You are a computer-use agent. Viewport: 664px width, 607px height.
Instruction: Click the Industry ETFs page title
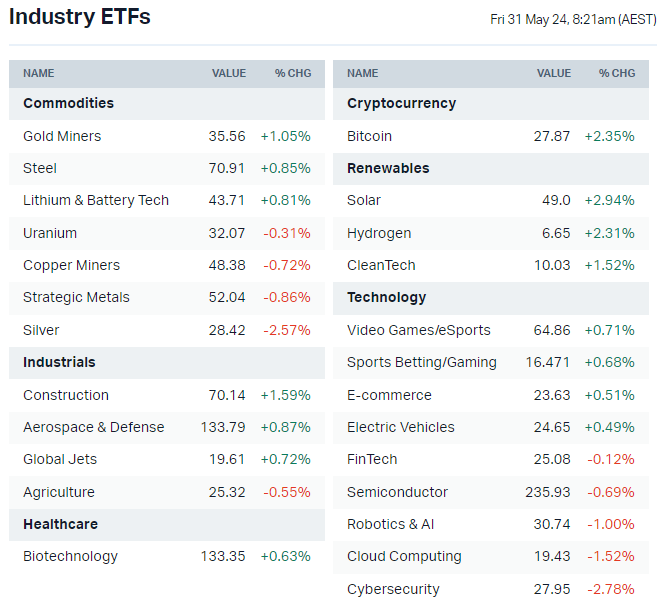click(80, 17)
